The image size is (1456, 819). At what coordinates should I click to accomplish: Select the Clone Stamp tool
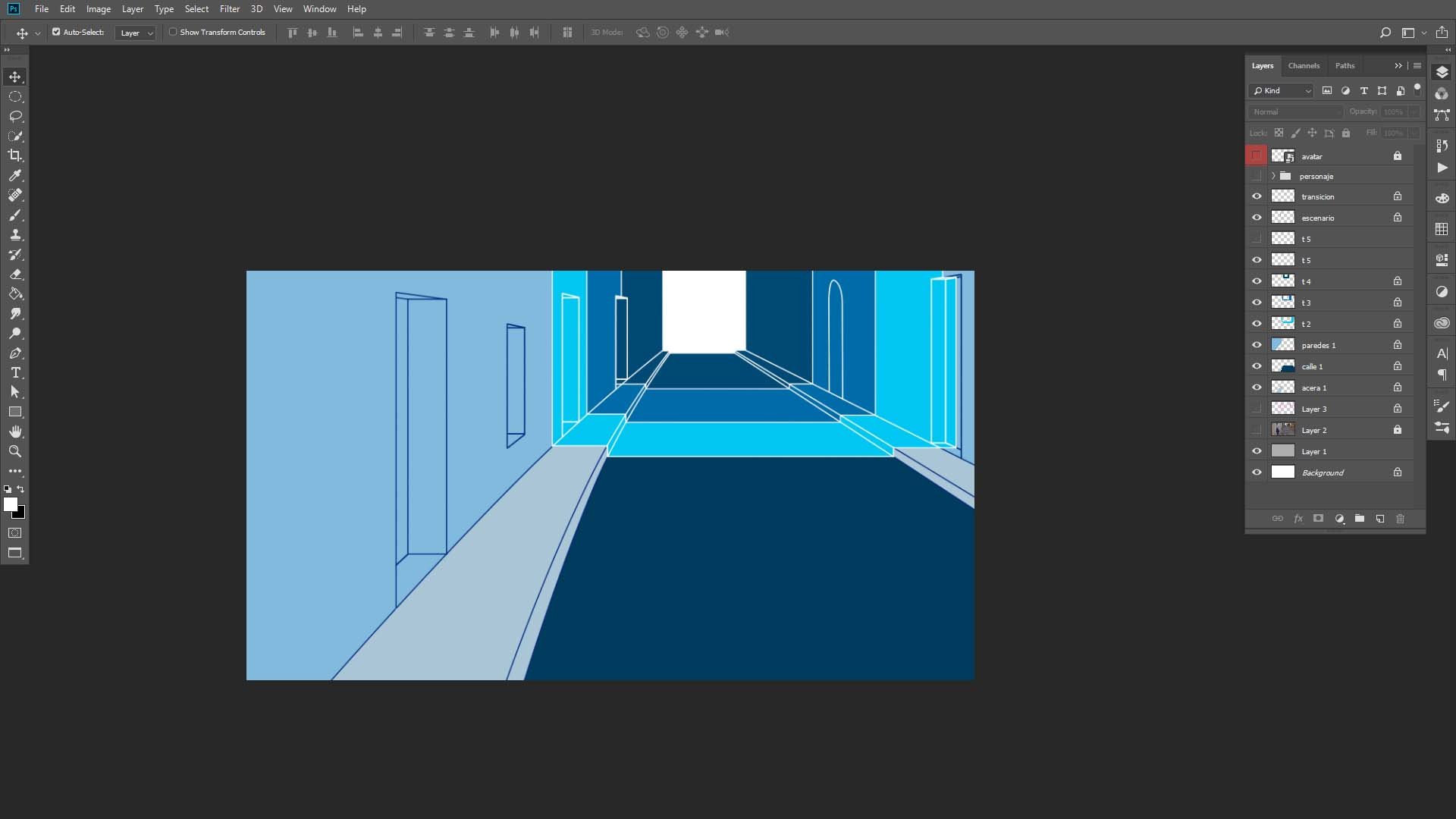coord(15,234)
